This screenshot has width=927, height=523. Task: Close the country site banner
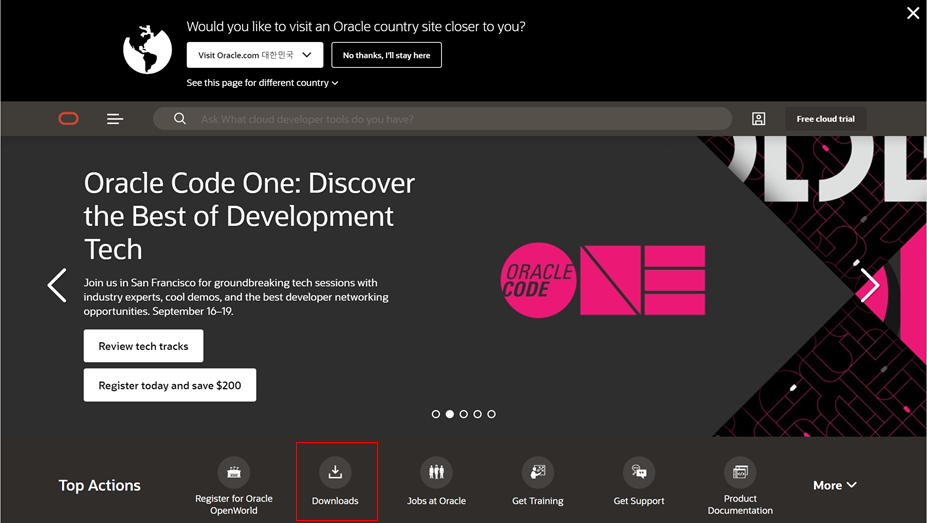click(913, 13)
